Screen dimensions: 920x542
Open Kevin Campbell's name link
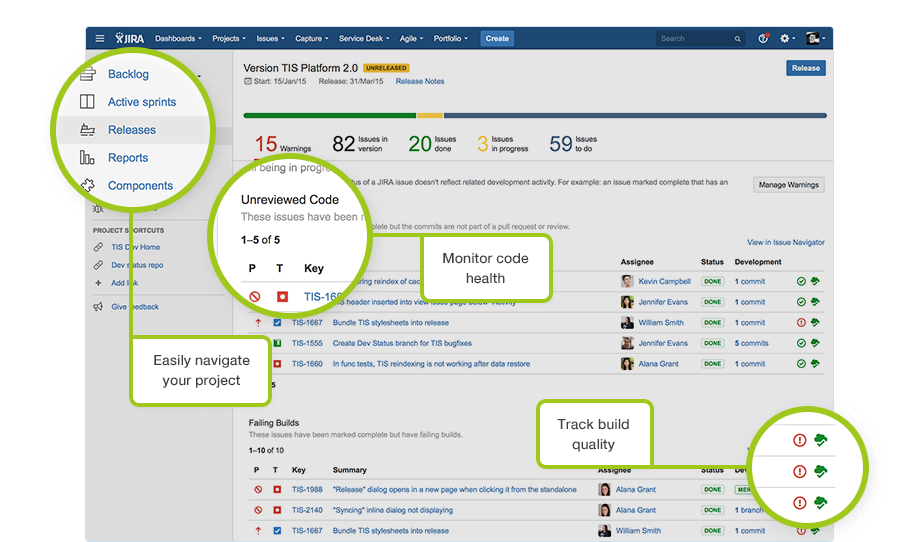click(x=664, y=282)
